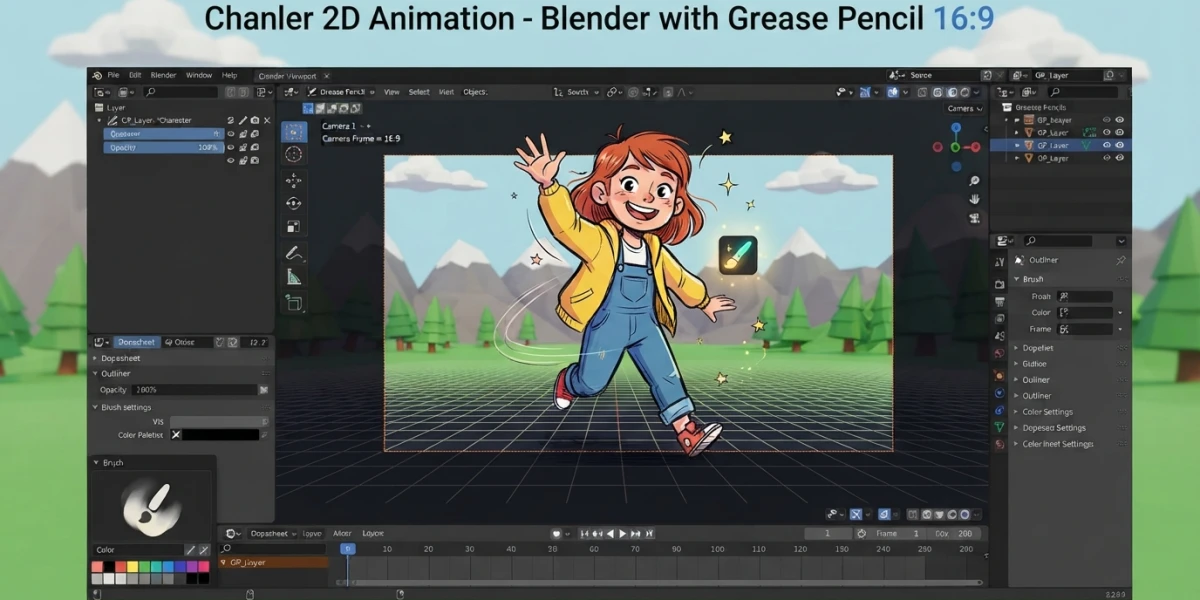Open the green Object Data properties tab

pyautogui.click(x=999, y=427)
